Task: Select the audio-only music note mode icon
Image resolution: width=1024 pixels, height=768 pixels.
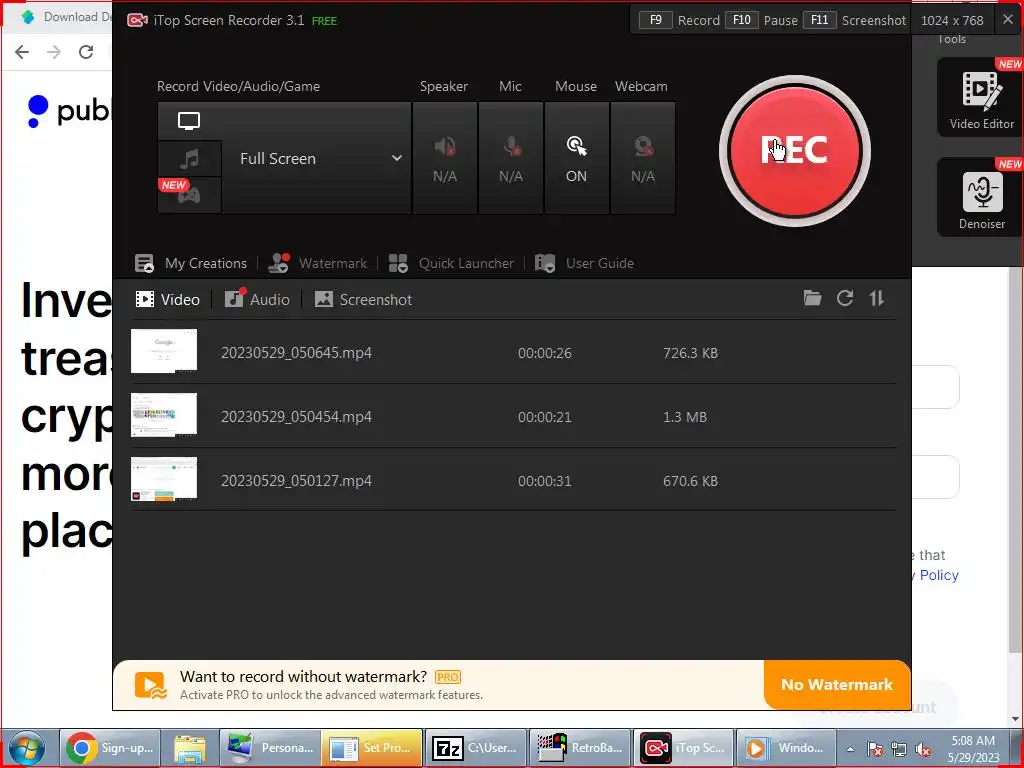Action: 189,158
